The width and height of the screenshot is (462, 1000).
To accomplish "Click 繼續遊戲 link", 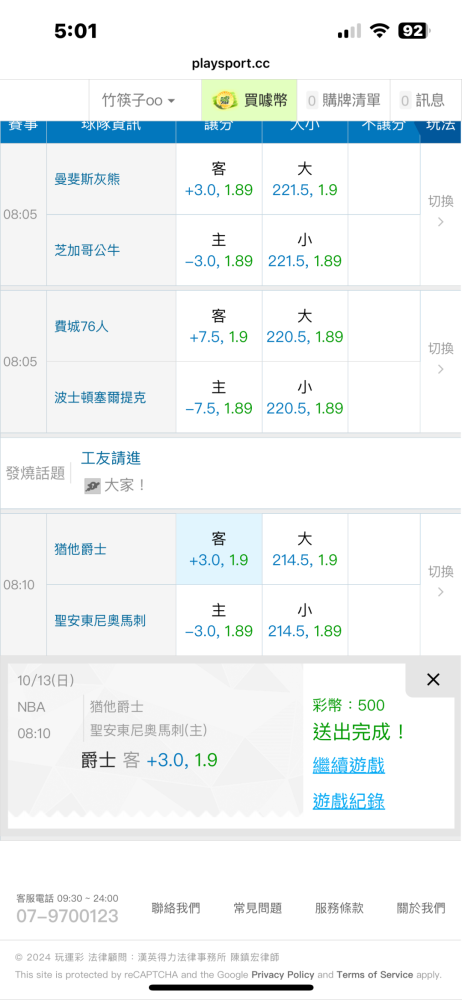I will [348, 765].
